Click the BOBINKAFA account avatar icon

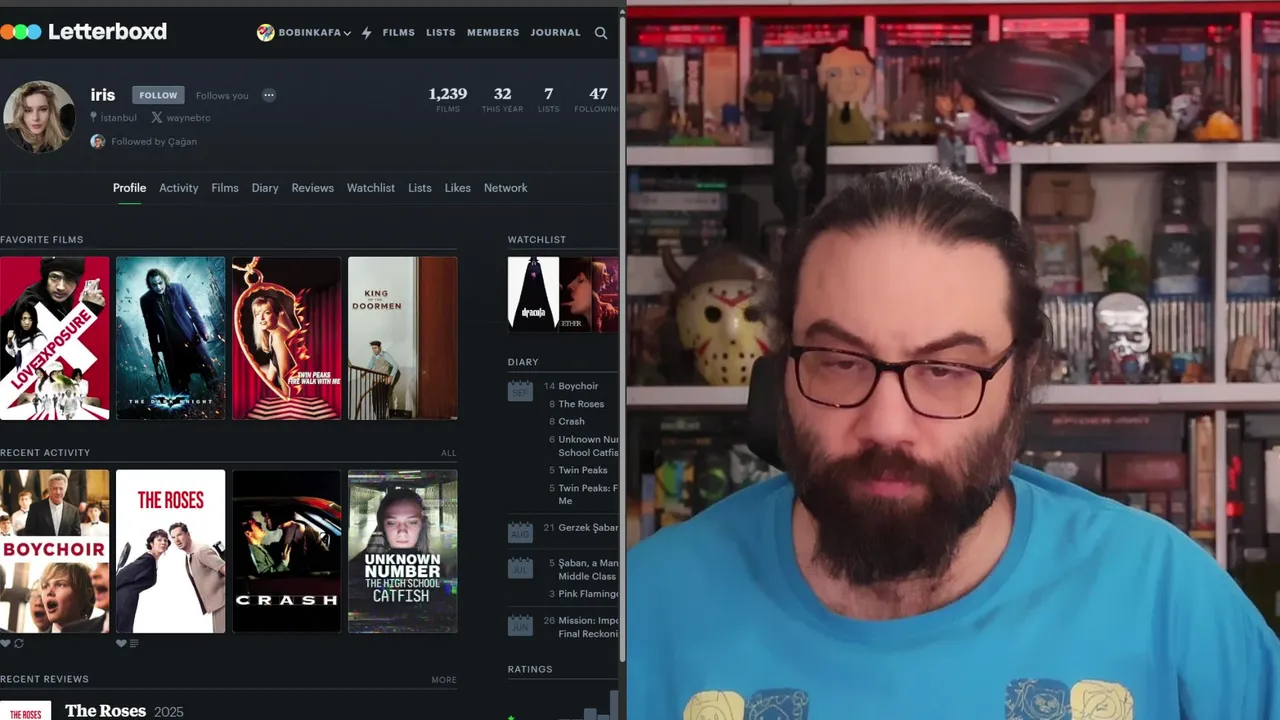pyautogui.click(x=265, y=33)
